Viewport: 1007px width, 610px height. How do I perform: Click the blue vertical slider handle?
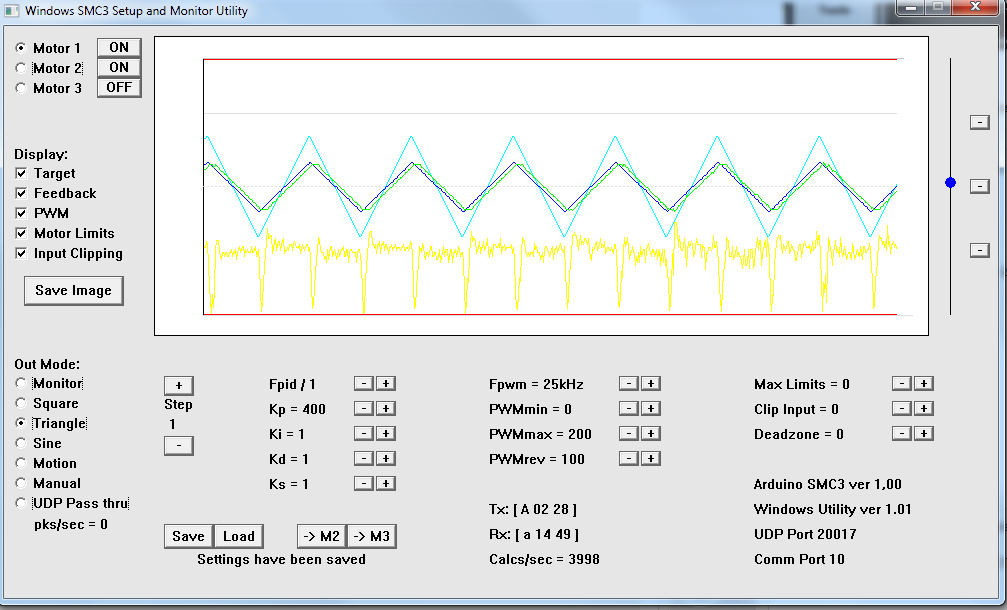[950, 182]
